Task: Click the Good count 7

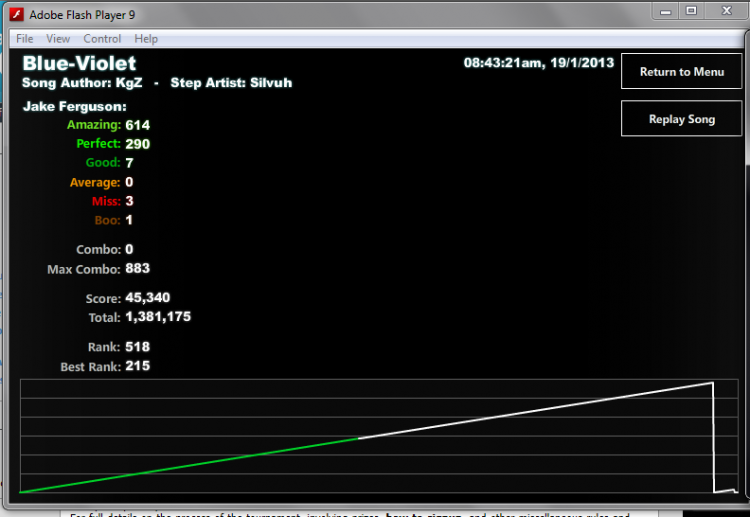Action: 129,163
